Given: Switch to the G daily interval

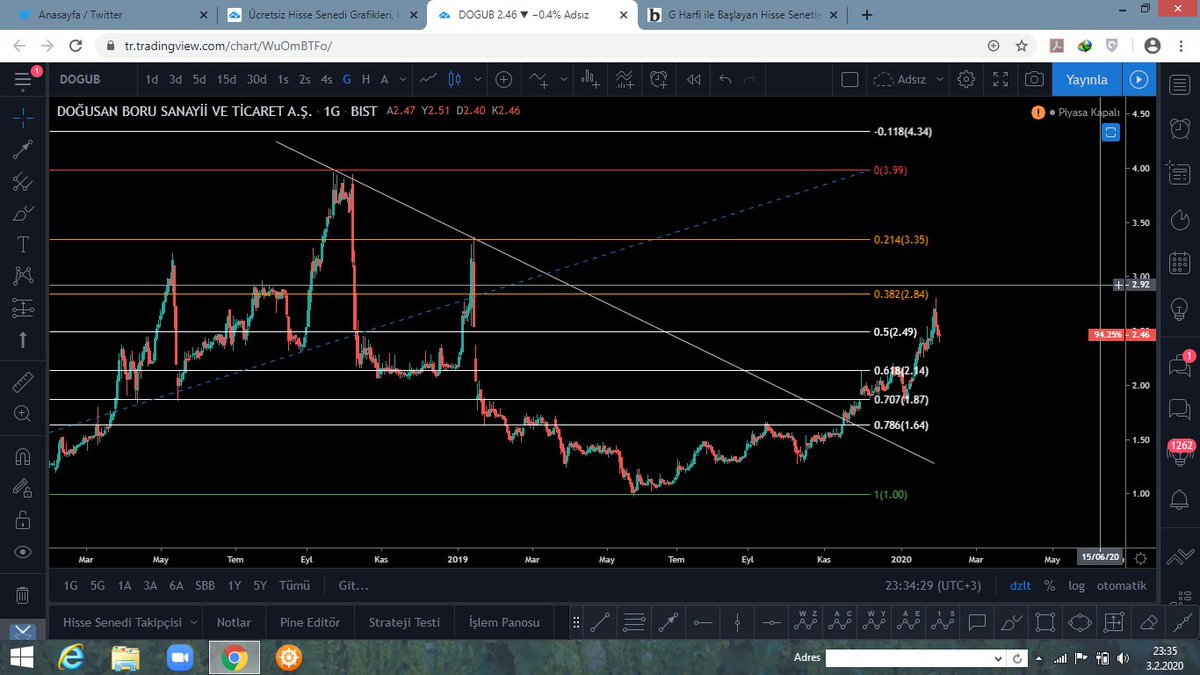Looking at the screenshot, I should [x=347, y=79].
